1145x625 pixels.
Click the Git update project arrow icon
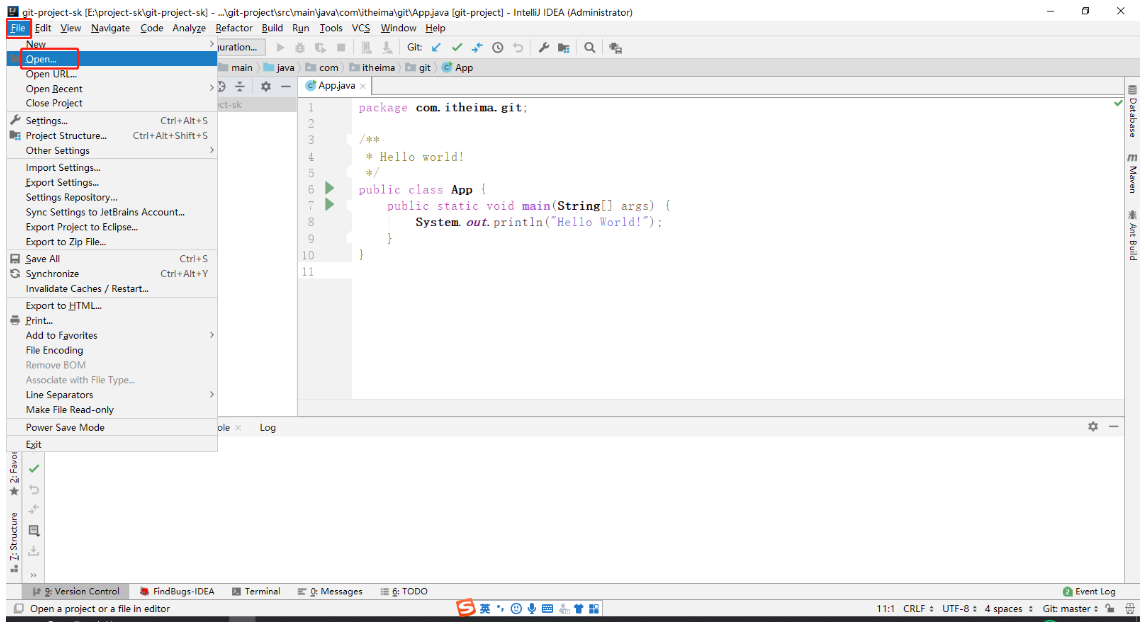coord(436,47)
